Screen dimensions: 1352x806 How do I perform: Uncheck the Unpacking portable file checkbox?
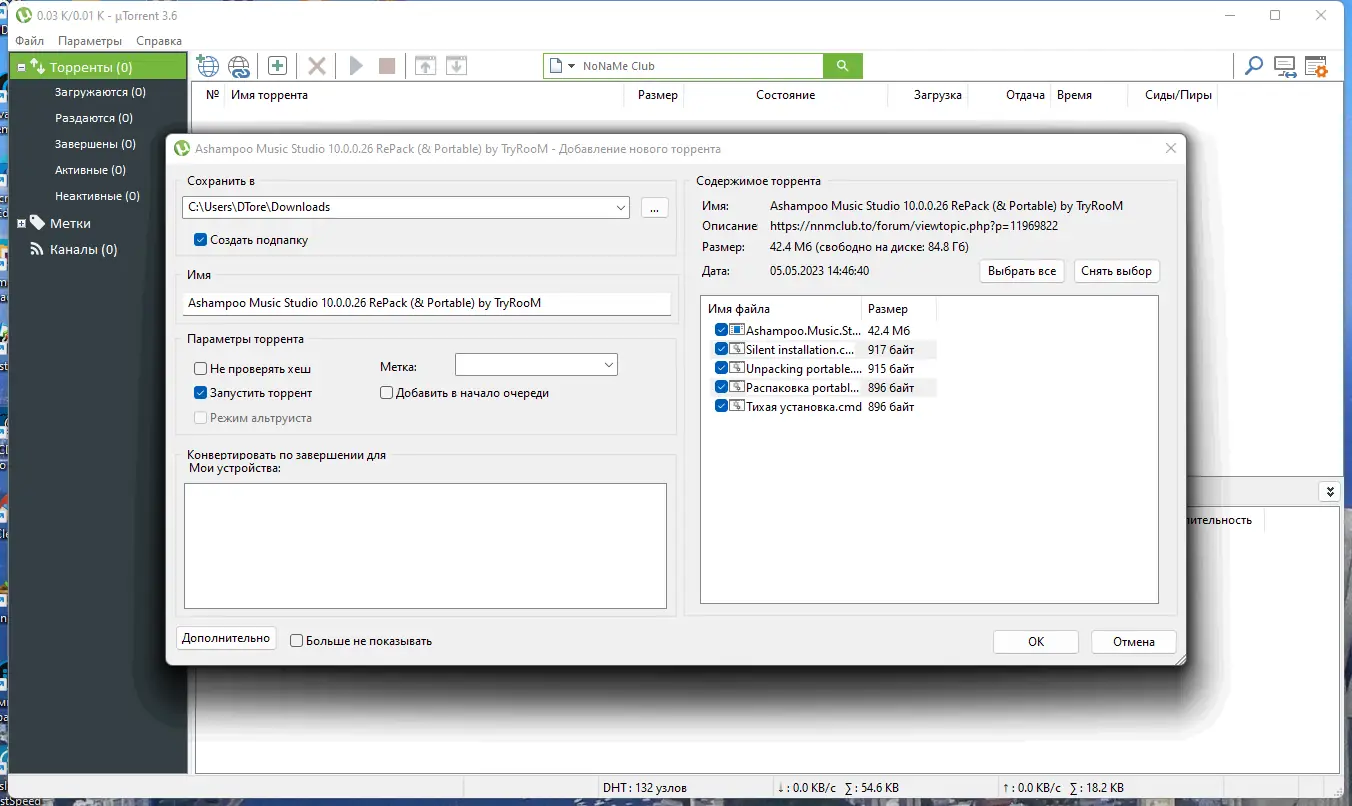pos(721,368)
